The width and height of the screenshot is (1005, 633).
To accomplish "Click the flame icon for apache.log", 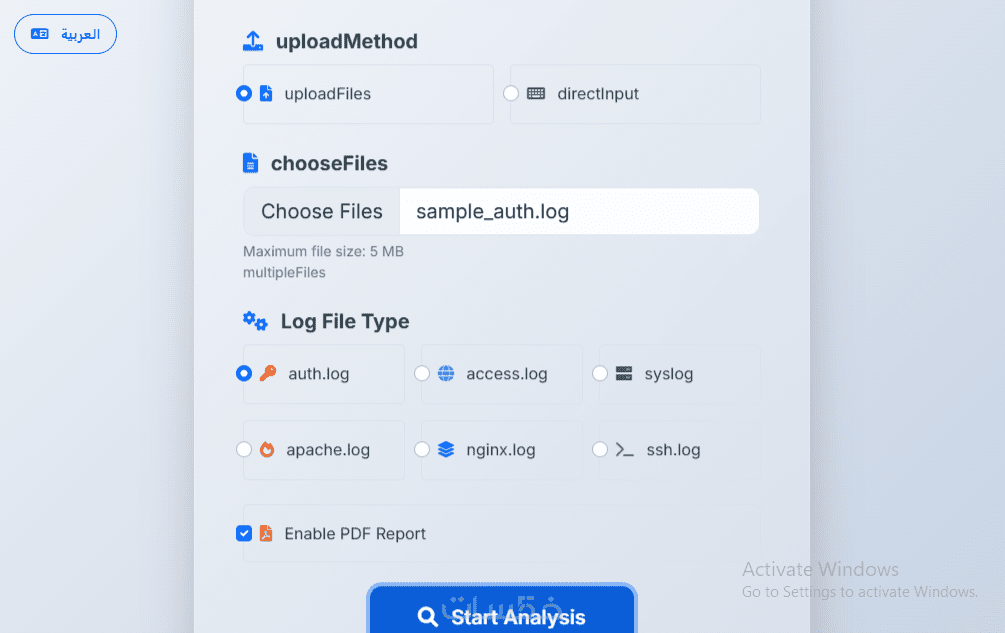I will (x=267, y=450).
